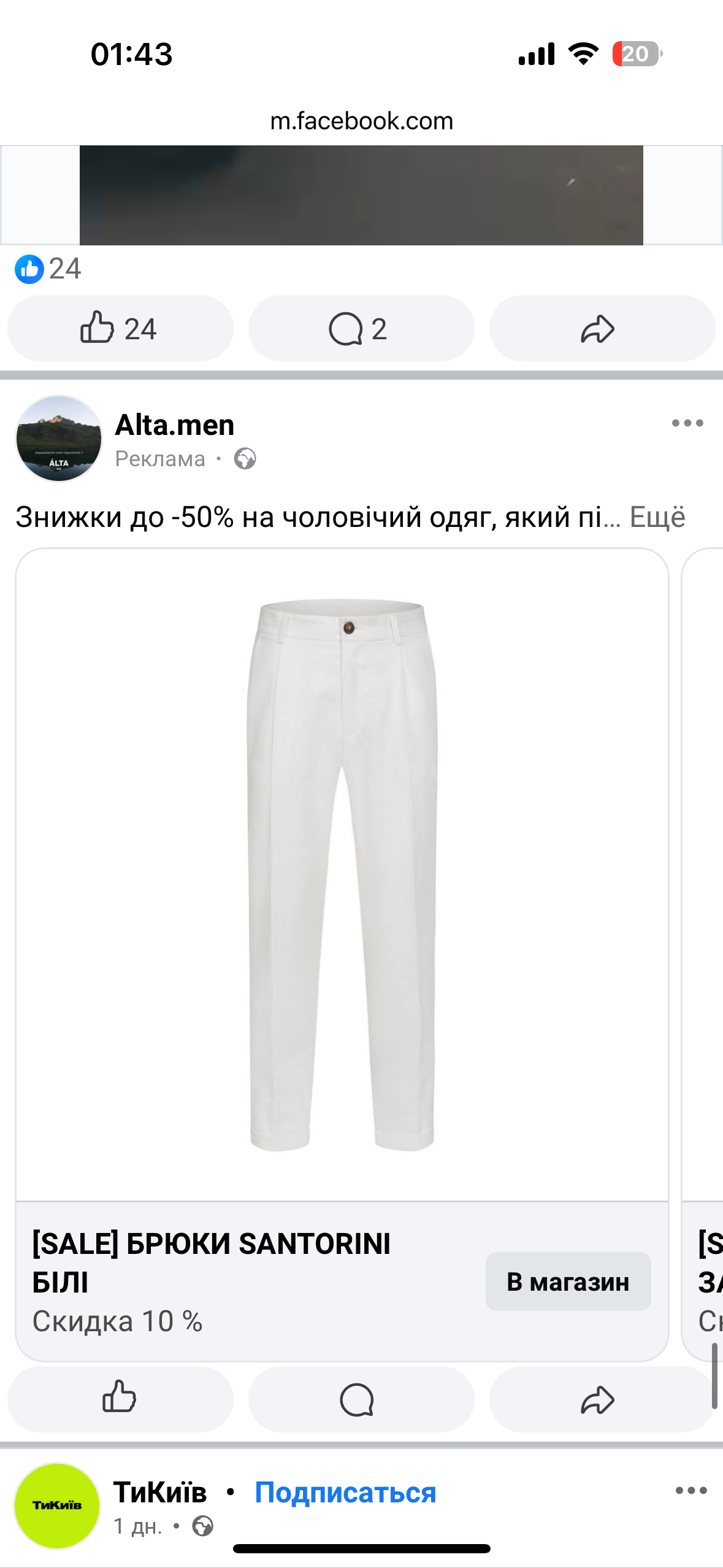This screenshot has width=723, height=1568.
Task: Share the Alta.men ad post
Action: pos(602,1399)
